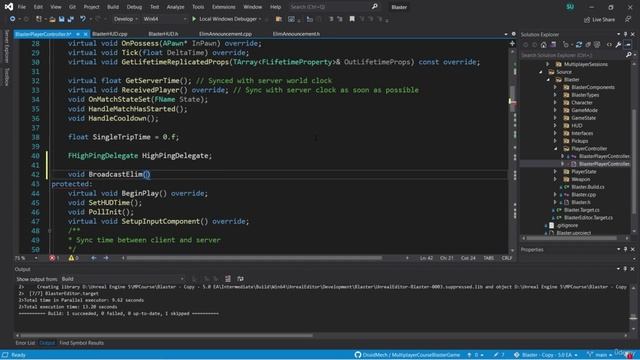Expand the MultiplayerSessions folder

click(x=548, y=64)
